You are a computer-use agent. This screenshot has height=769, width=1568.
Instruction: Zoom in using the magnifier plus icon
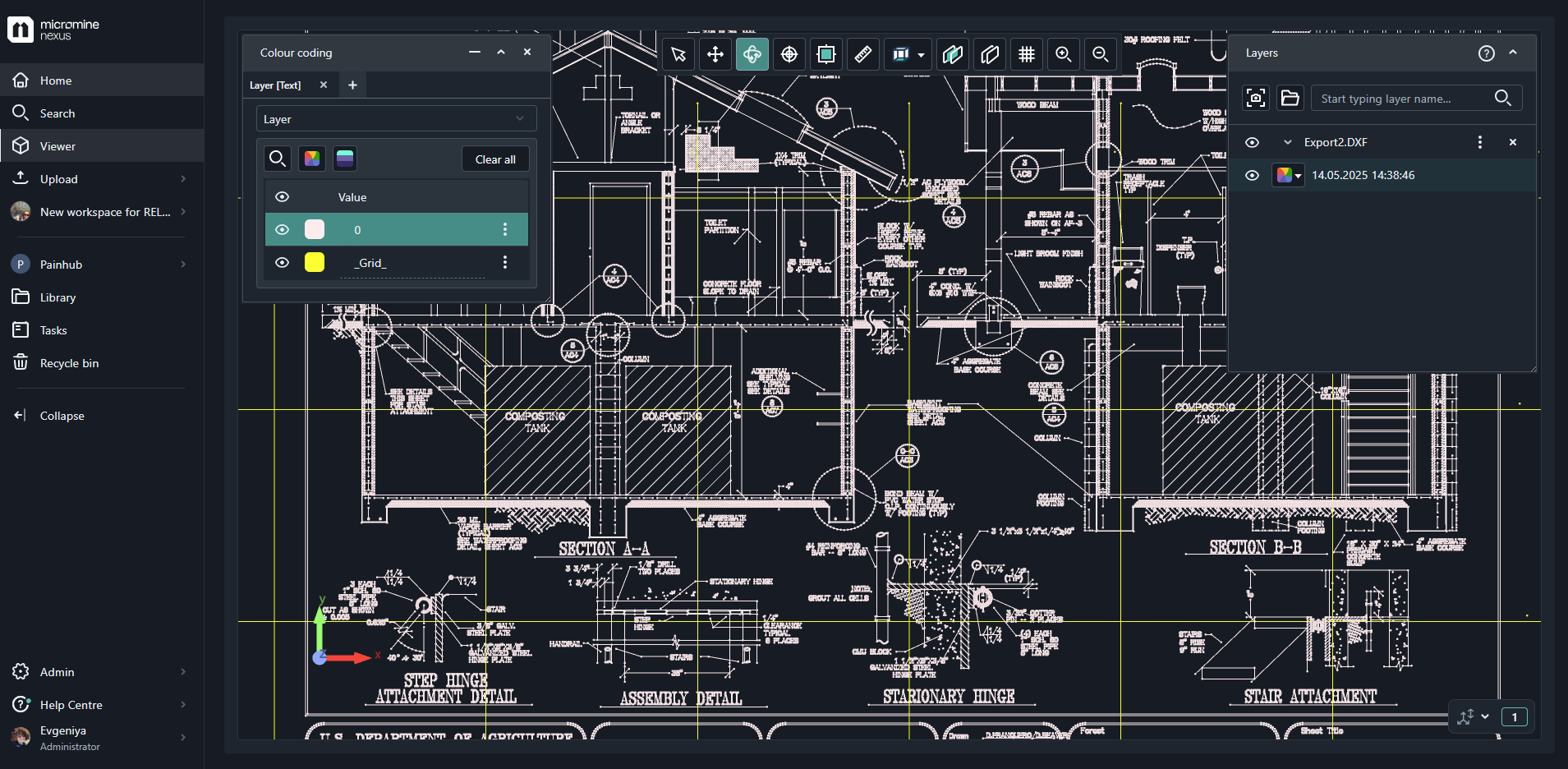click(x=1064, y=54)
